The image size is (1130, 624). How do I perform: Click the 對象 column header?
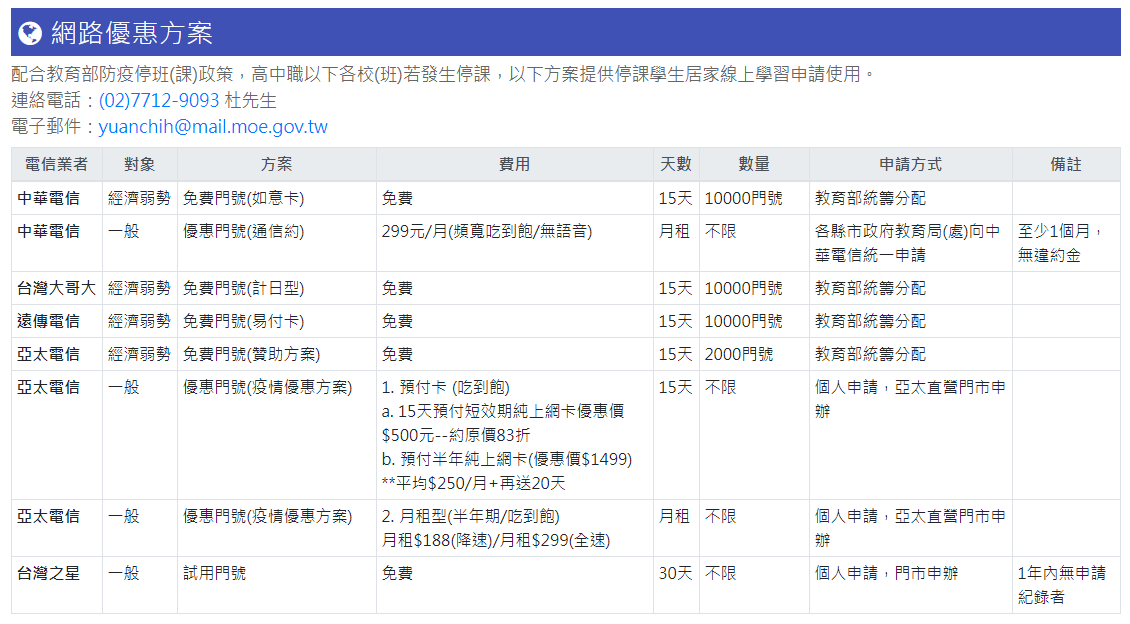tap(140, 164)
